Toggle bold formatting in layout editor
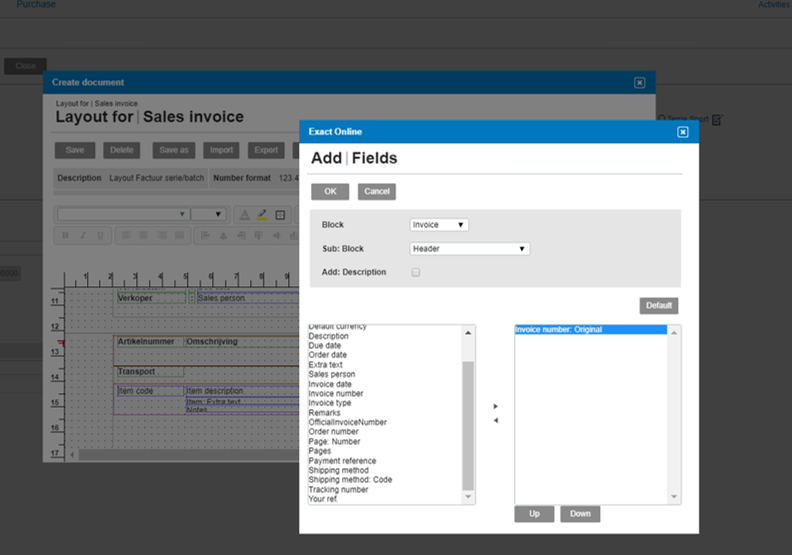Viewport: 792px width, 555px height. (65, 235)
